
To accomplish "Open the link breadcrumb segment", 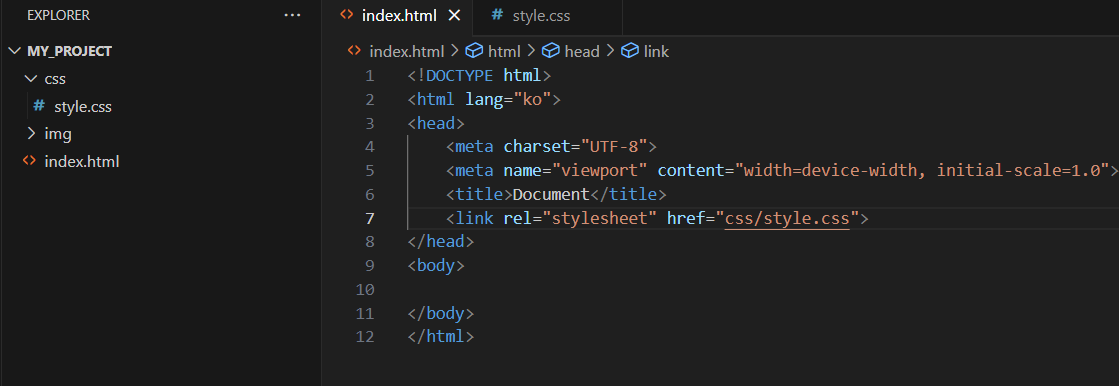I will 656,51.
